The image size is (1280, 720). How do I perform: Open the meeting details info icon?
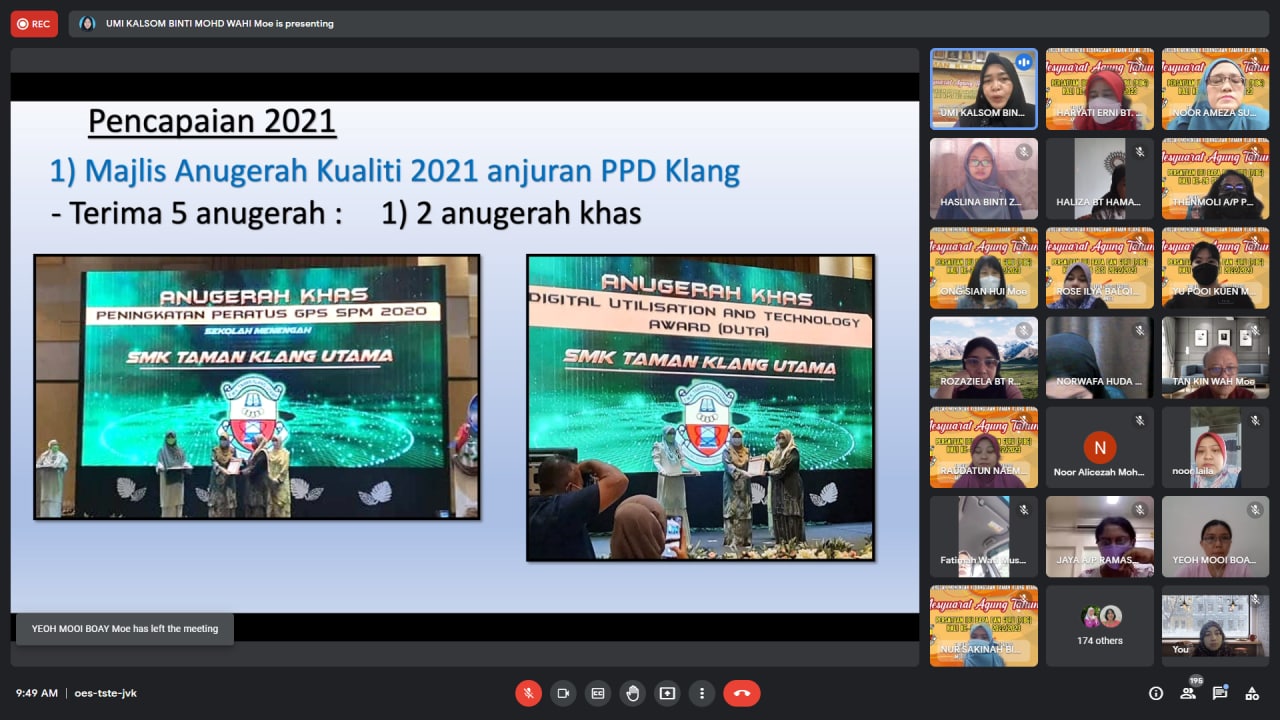coord(1156,693)
